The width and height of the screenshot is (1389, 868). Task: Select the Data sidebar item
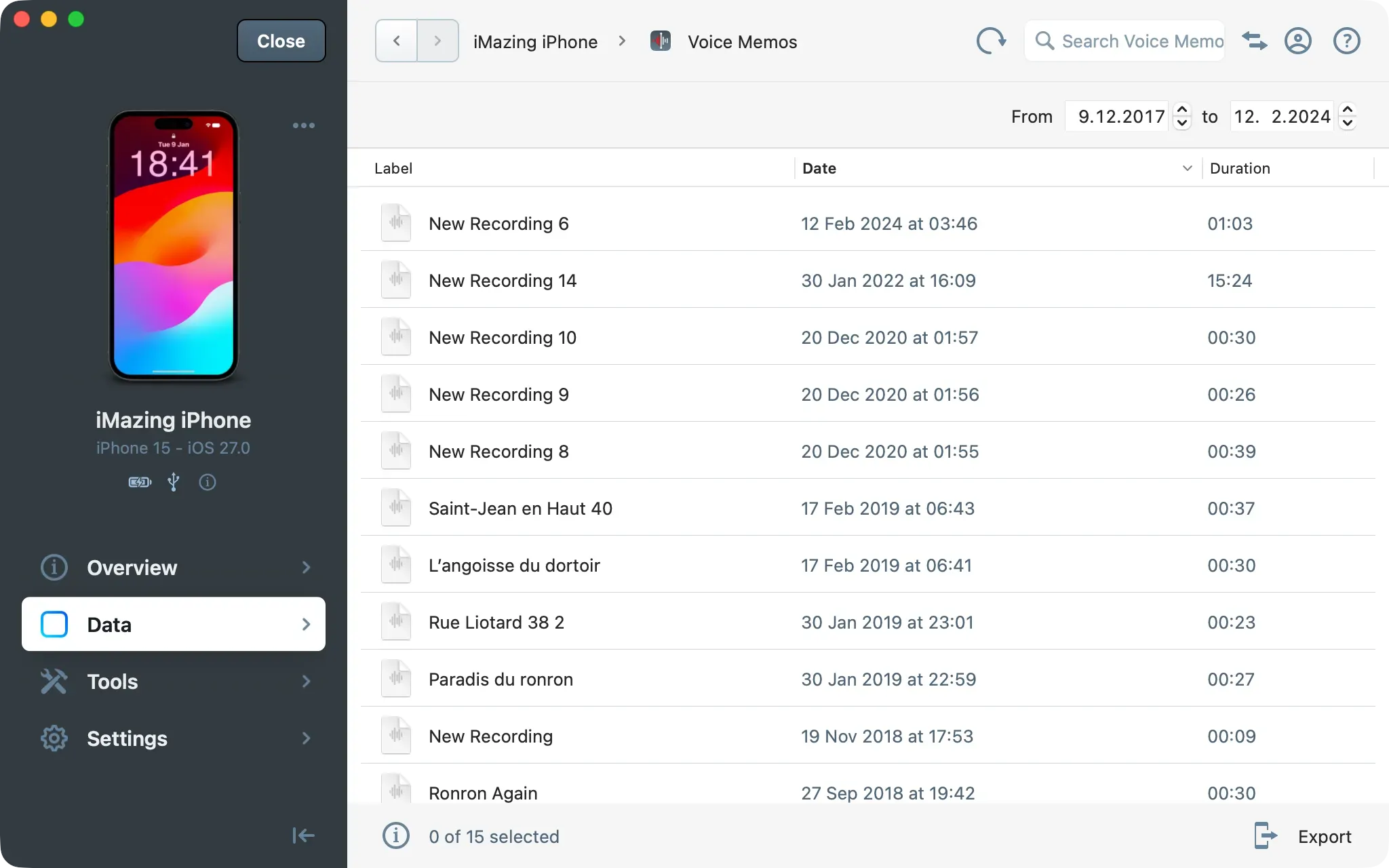(174, 624)
